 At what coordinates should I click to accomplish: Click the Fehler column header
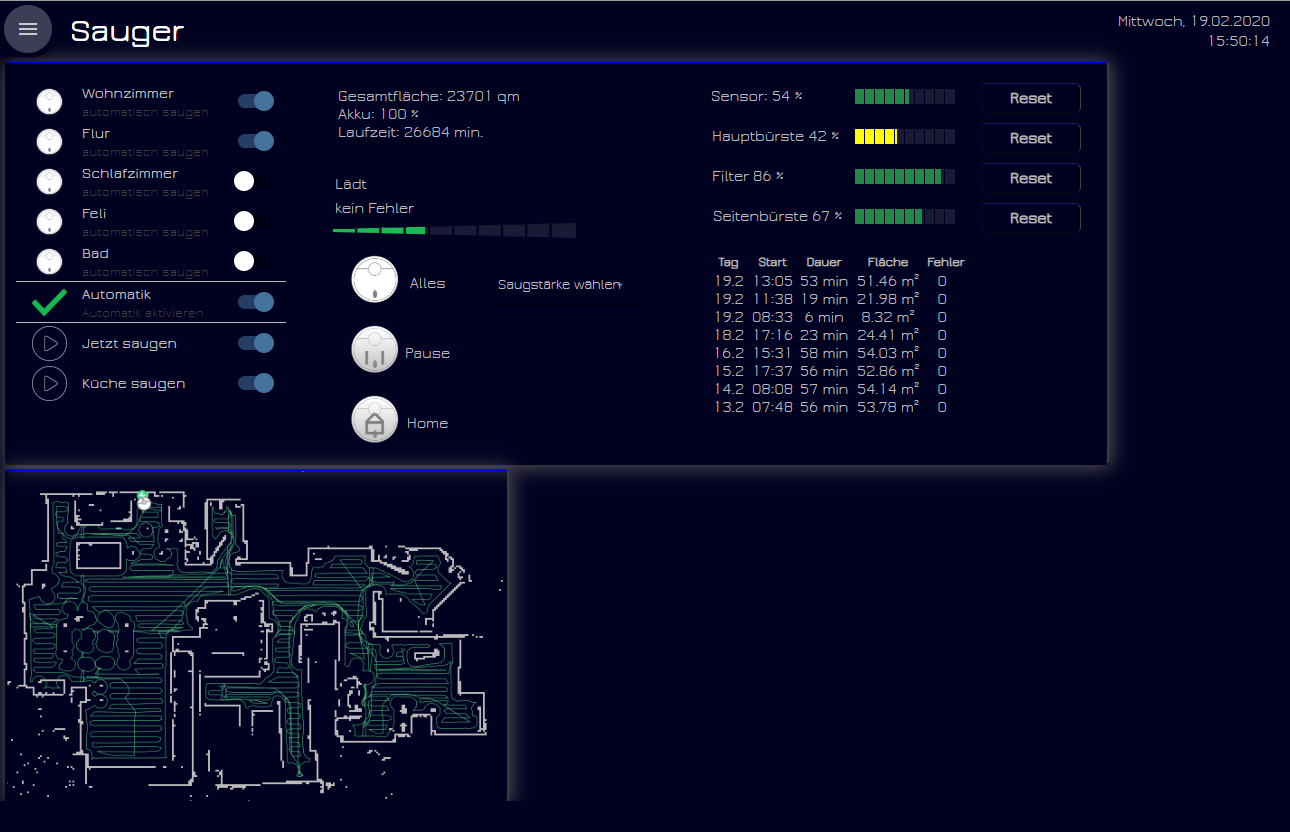945,262
